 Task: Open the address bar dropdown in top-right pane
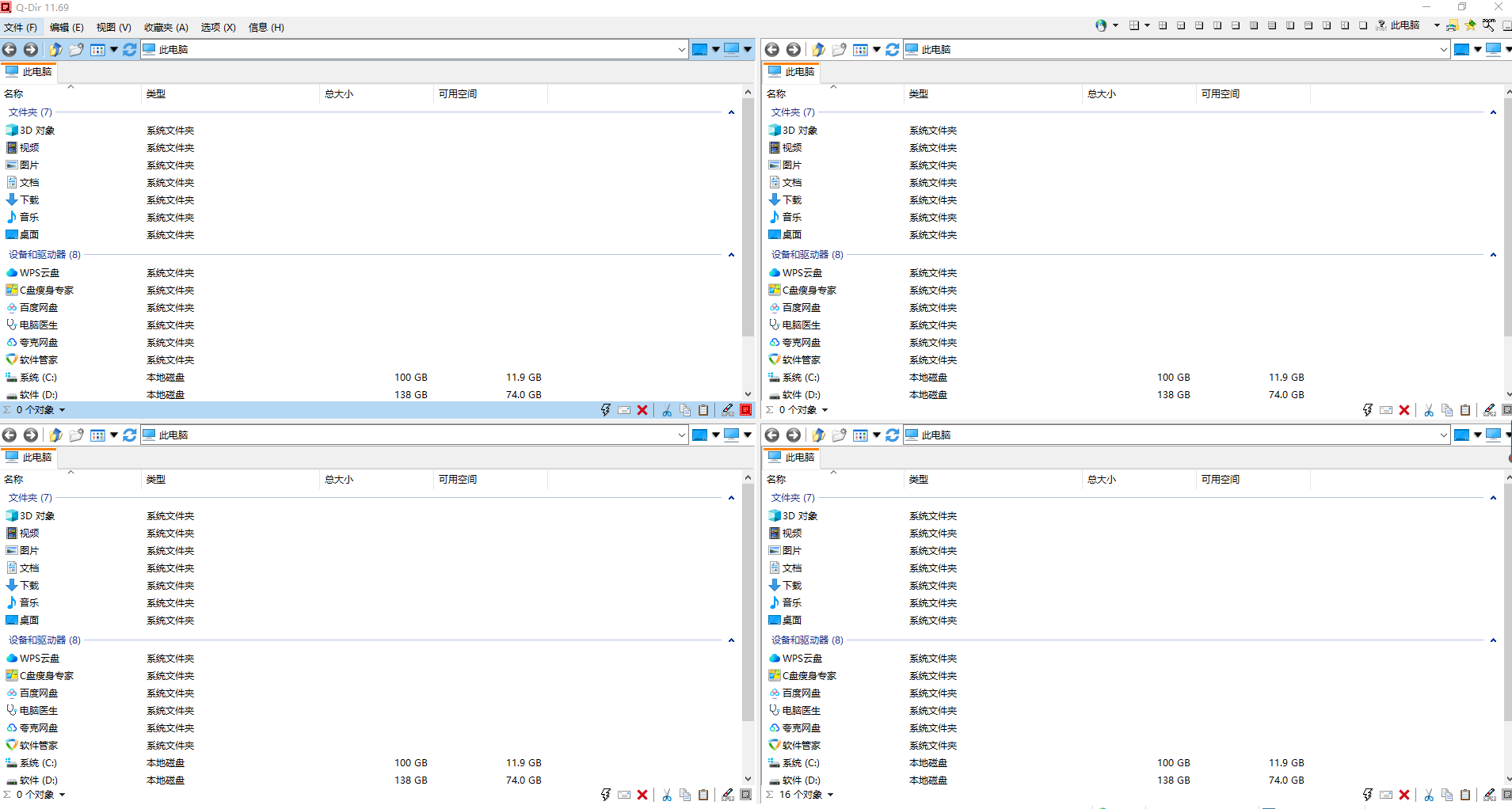click(x=1443, y=50)
